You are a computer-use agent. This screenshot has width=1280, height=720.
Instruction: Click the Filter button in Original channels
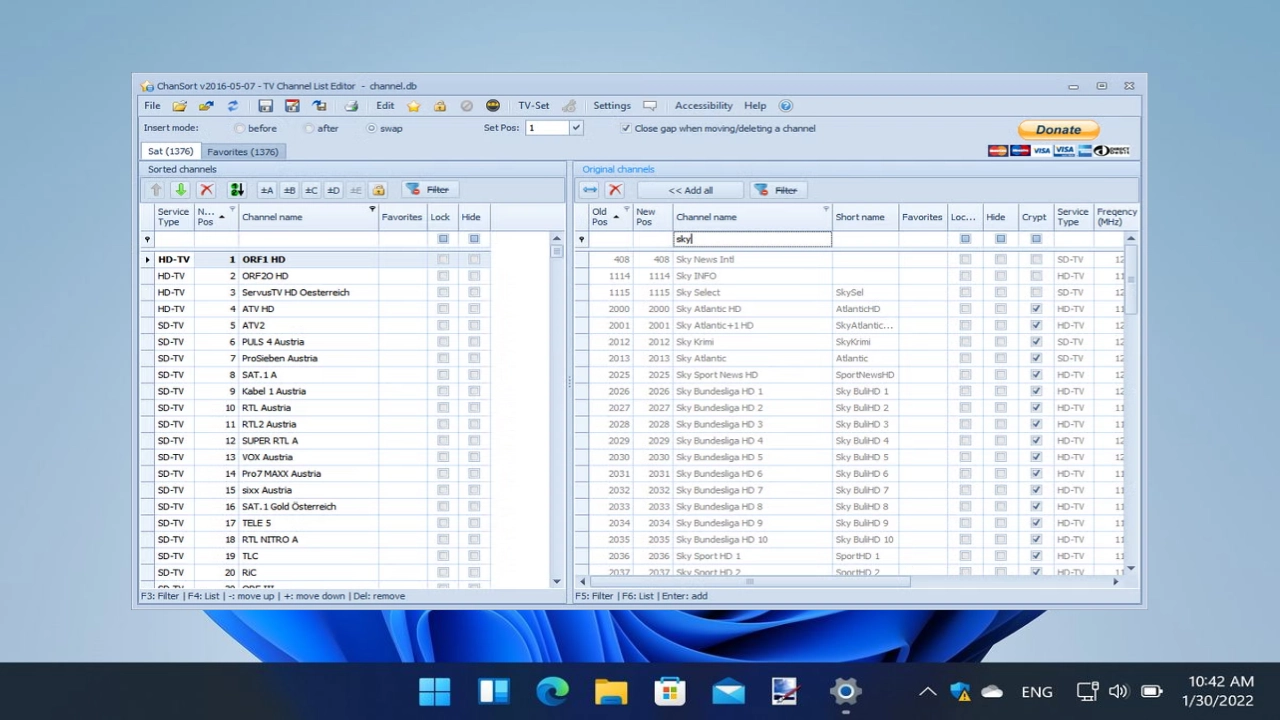click(776, 190)
